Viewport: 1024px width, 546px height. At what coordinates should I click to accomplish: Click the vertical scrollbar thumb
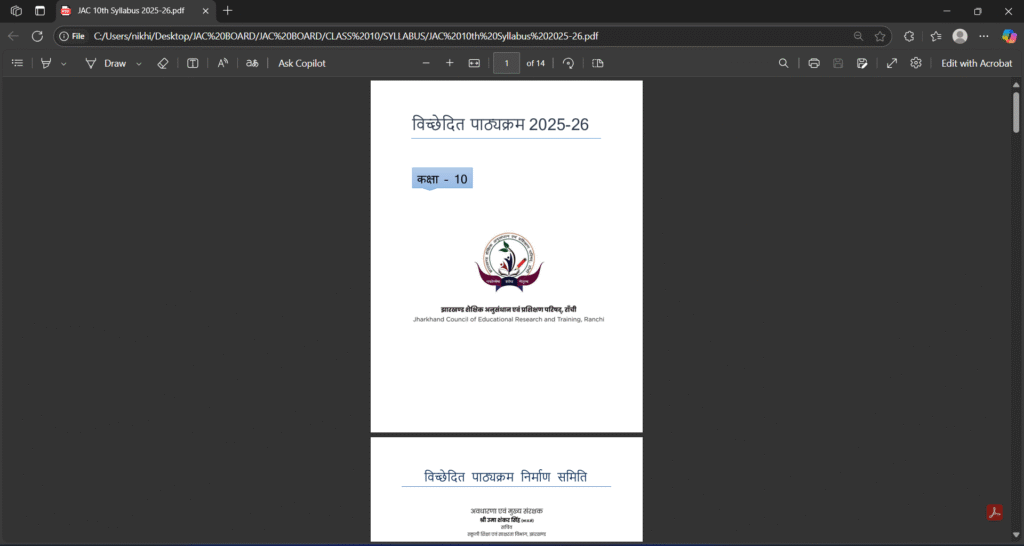coord(1016,112)
